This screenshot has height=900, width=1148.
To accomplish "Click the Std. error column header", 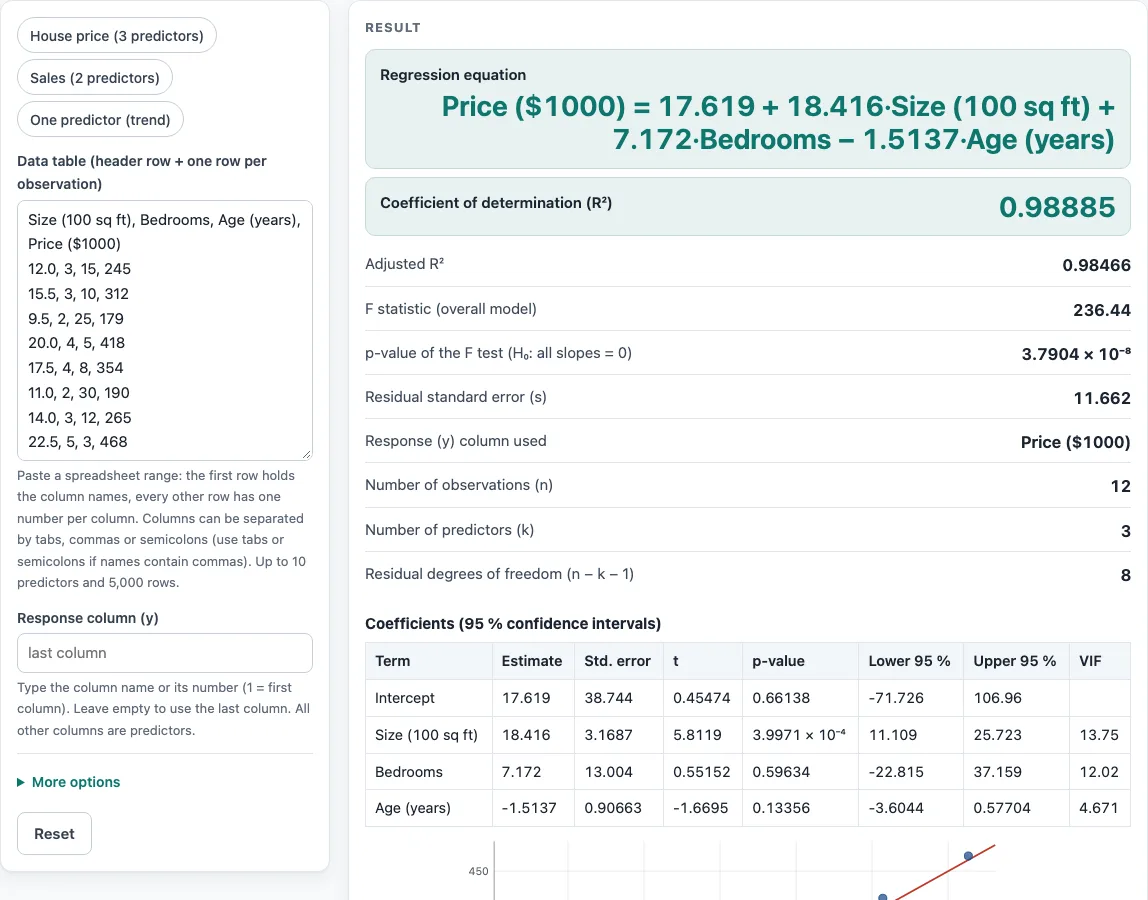I will point(619,661).
